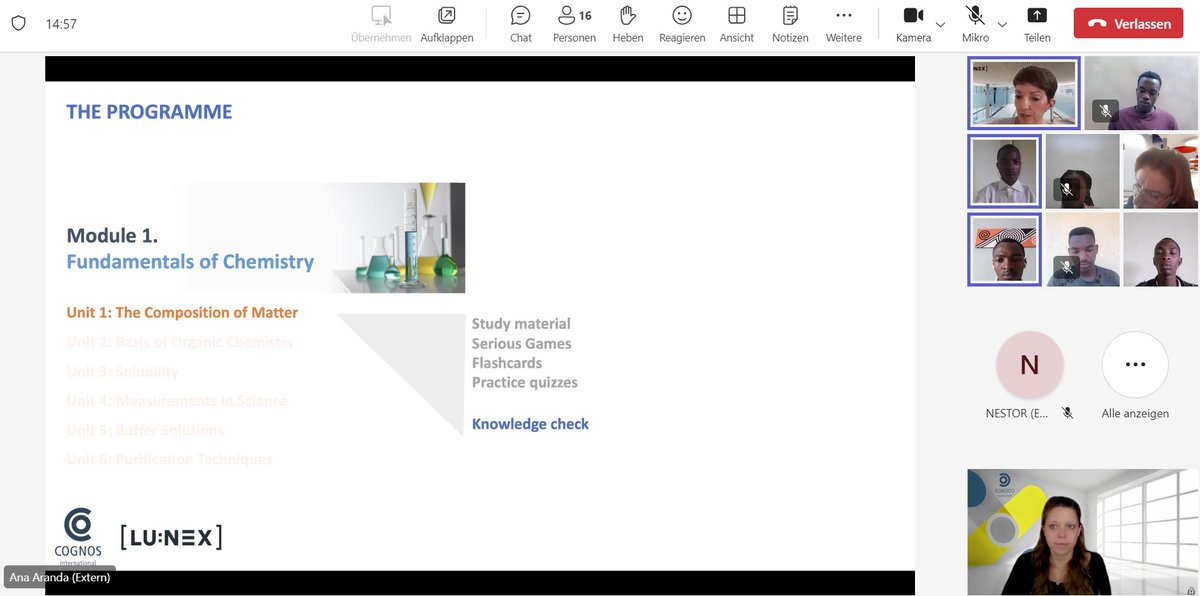
Task: Pop out the shared content with Aufklappen
Action: coord(446,22)
